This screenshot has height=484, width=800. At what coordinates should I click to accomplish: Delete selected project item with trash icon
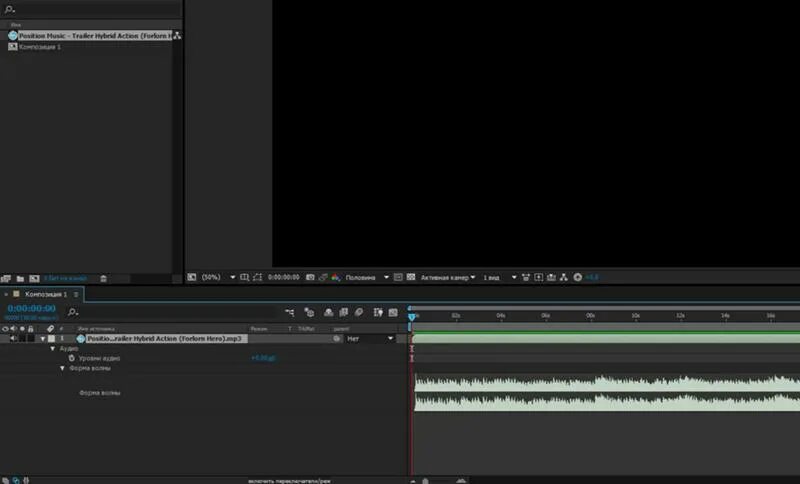coord(103,278)
